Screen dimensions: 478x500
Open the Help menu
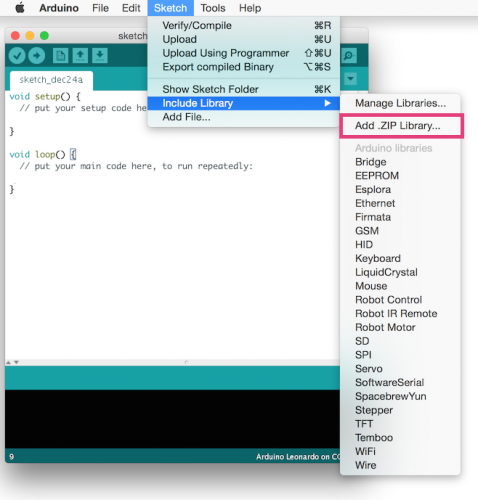click(250, 8)
